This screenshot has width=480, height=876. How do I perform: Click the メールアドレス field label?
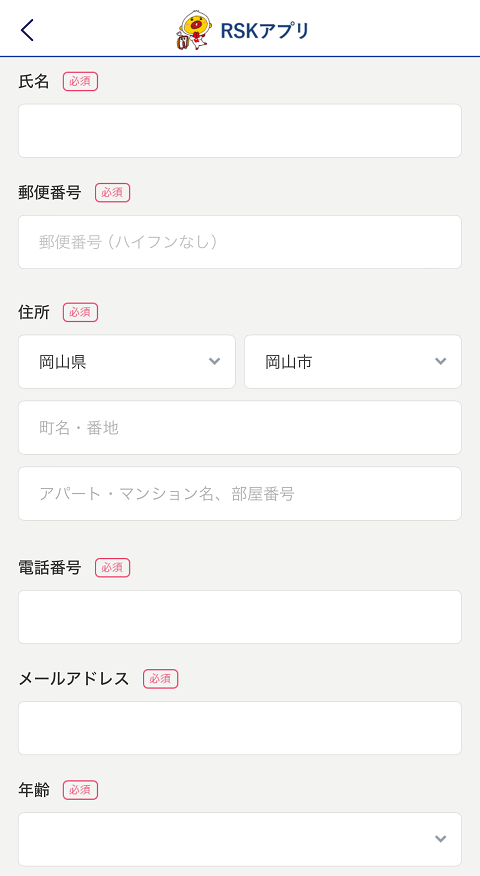(x=74, y=679)
